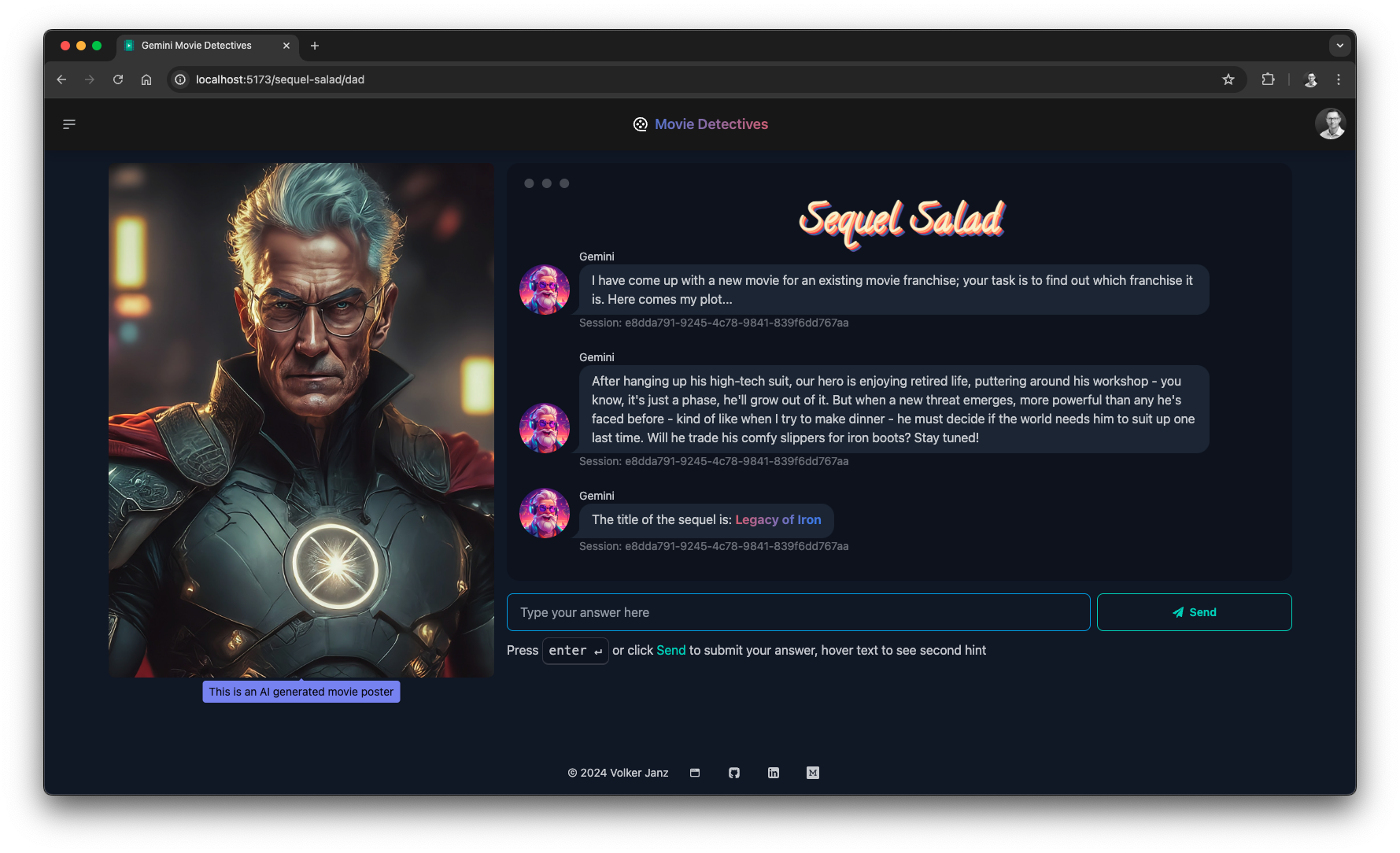Bookmark this page with the star icon
Image resolution: width=1400 pixels, height=853 pixels.
point(1228,79)
